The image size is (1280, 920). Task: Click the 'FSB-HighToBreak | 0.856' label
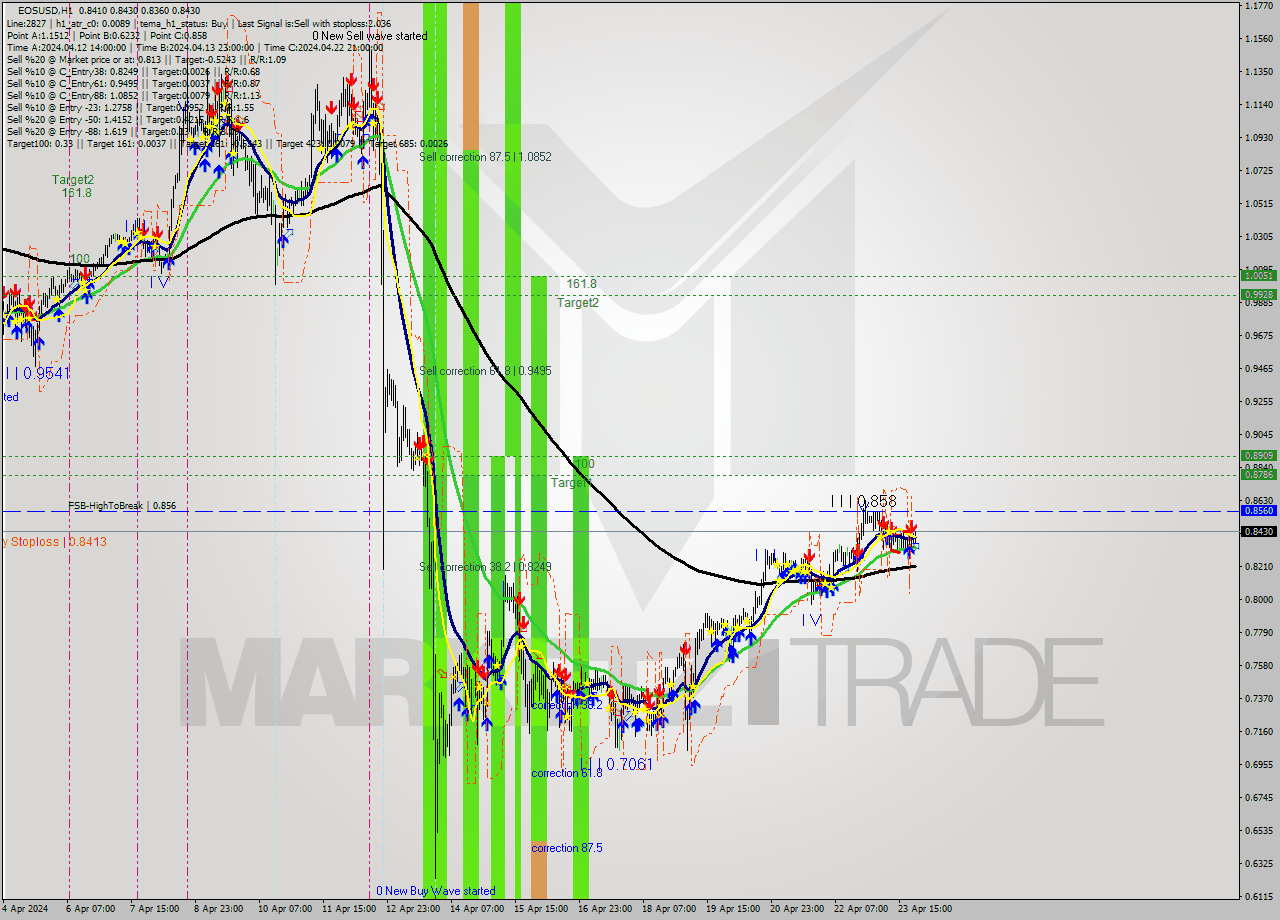[122, 506]
